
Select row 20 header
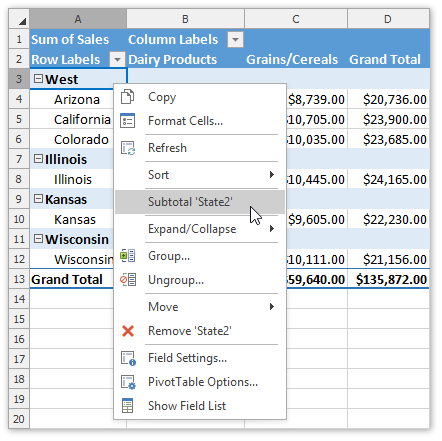[19, 419]
